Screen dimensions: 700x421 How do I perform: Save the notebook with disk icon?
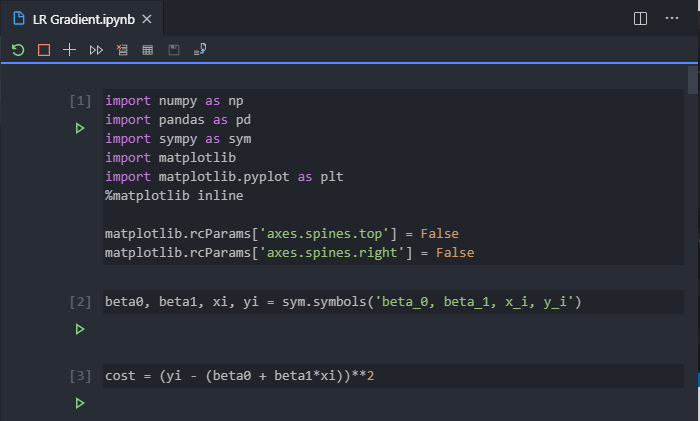click(x=174, y=49)
